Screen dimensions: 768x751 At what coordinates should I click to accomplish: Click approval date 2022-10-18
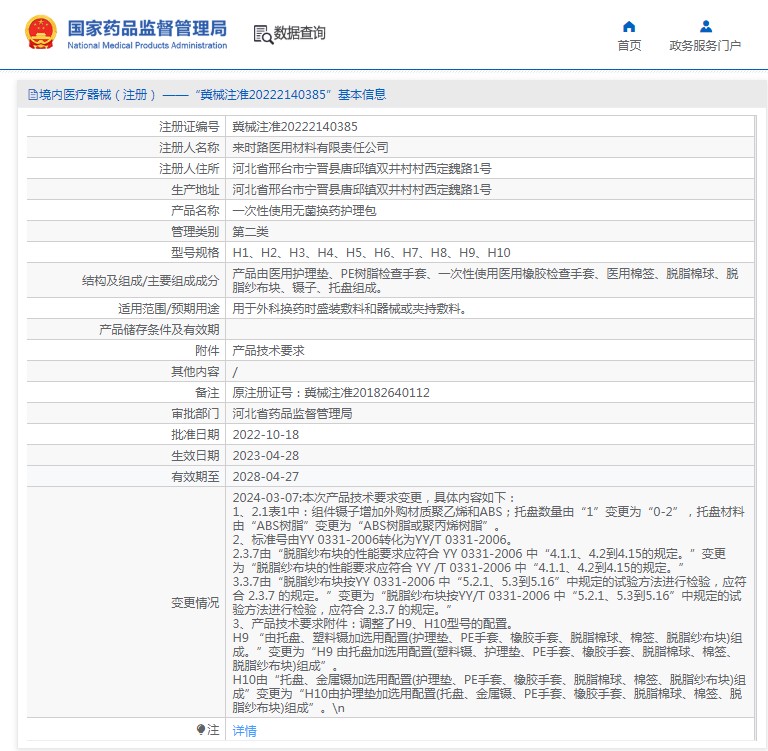[x=265, y=435]
